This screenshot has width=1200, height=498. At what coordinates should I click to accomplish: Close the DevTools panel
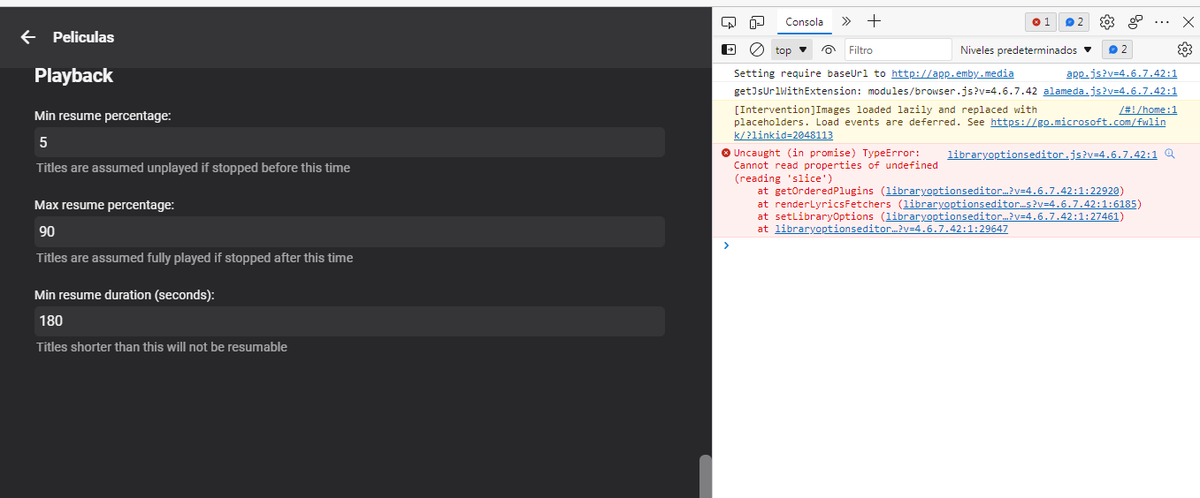pyautogui.click(x=1186, y=22)
